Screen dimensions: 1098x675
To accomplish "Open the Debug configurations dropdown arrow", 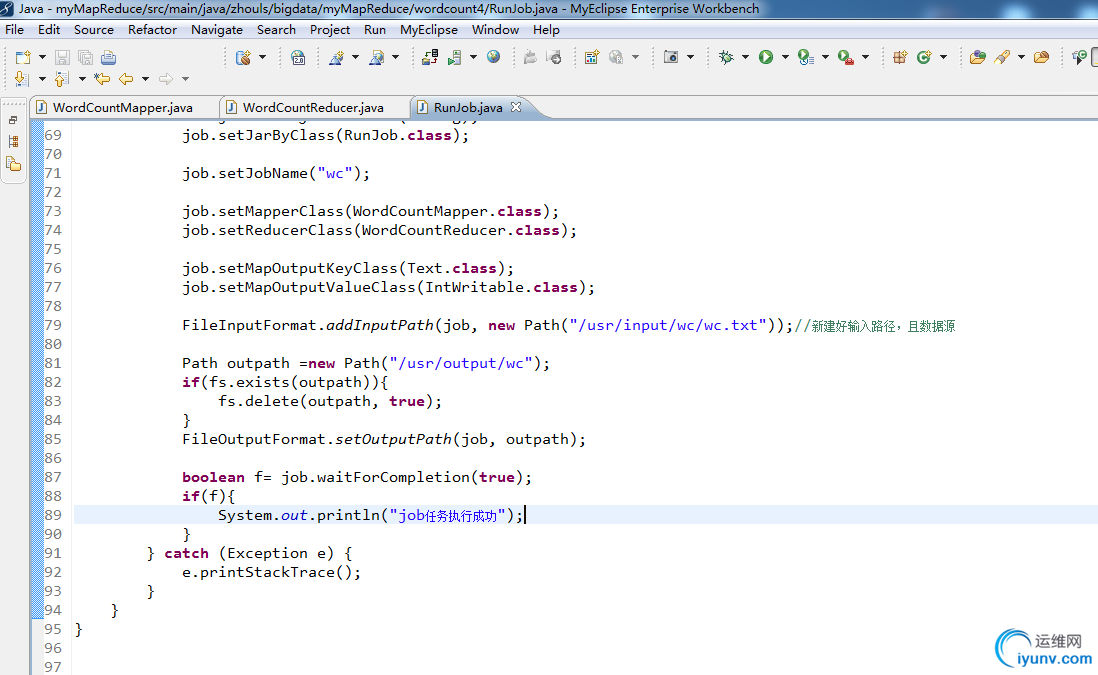I will pos(745,57).
